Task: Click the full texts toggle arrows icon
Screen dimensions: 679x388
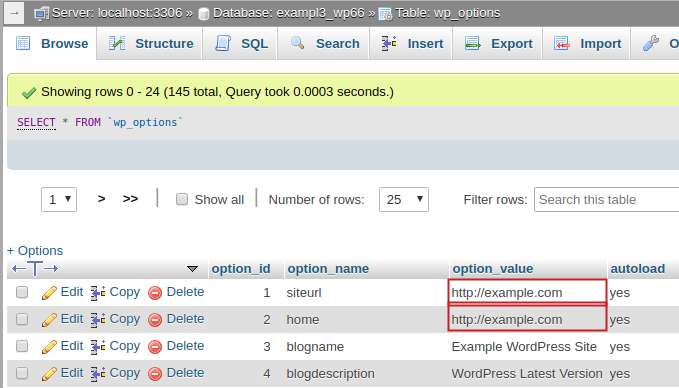Action: pos(35,268)
